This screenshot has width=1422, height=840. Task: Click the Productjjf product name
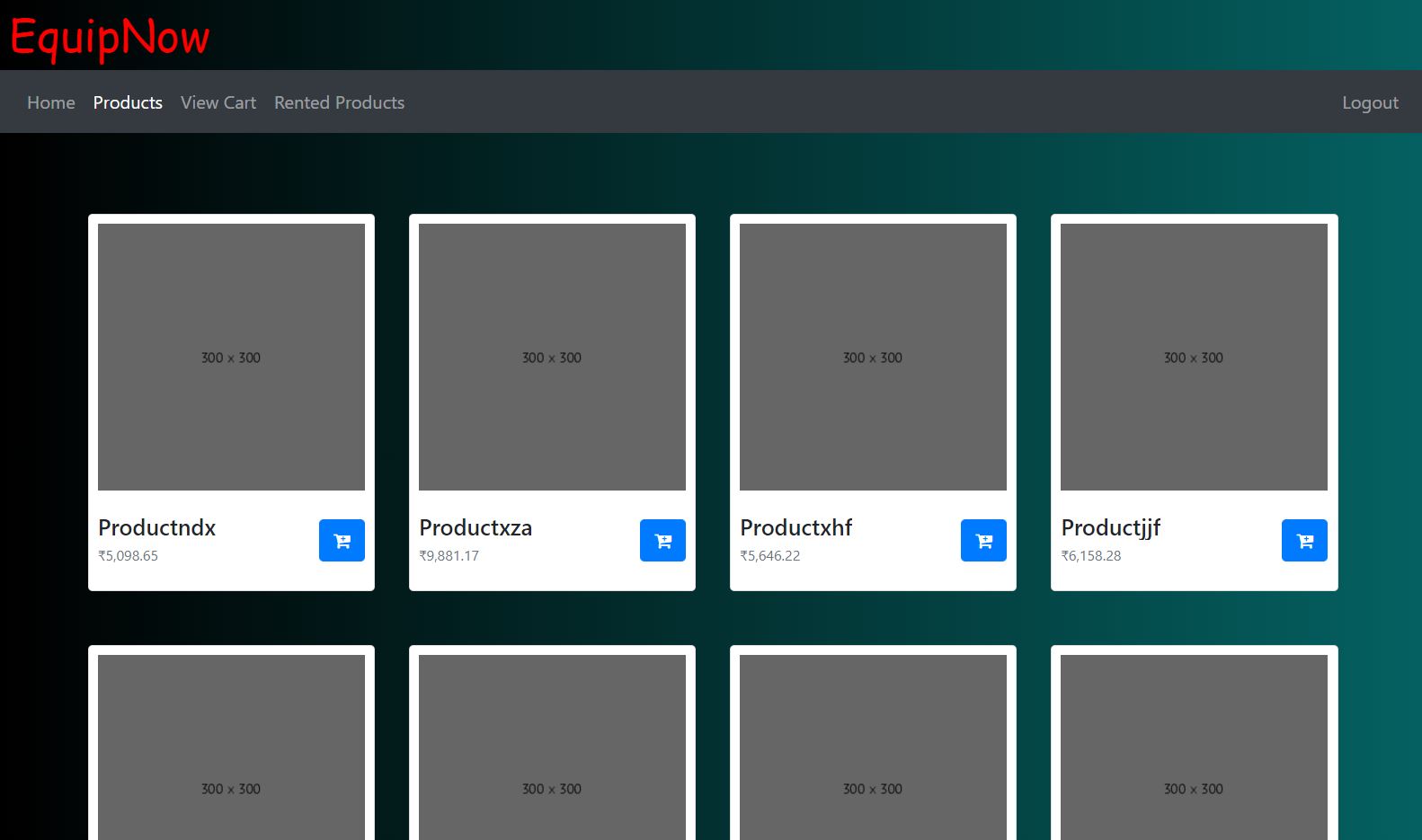(x=1111, y=527)
